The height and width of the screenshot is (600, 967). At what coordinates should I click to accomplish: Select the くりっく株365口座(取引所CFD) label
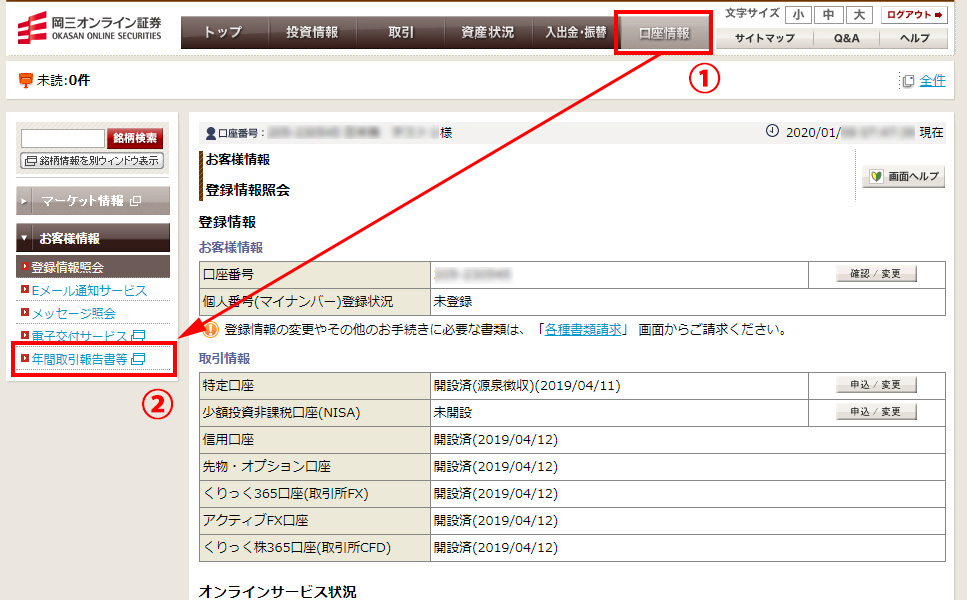click(315, 548)
